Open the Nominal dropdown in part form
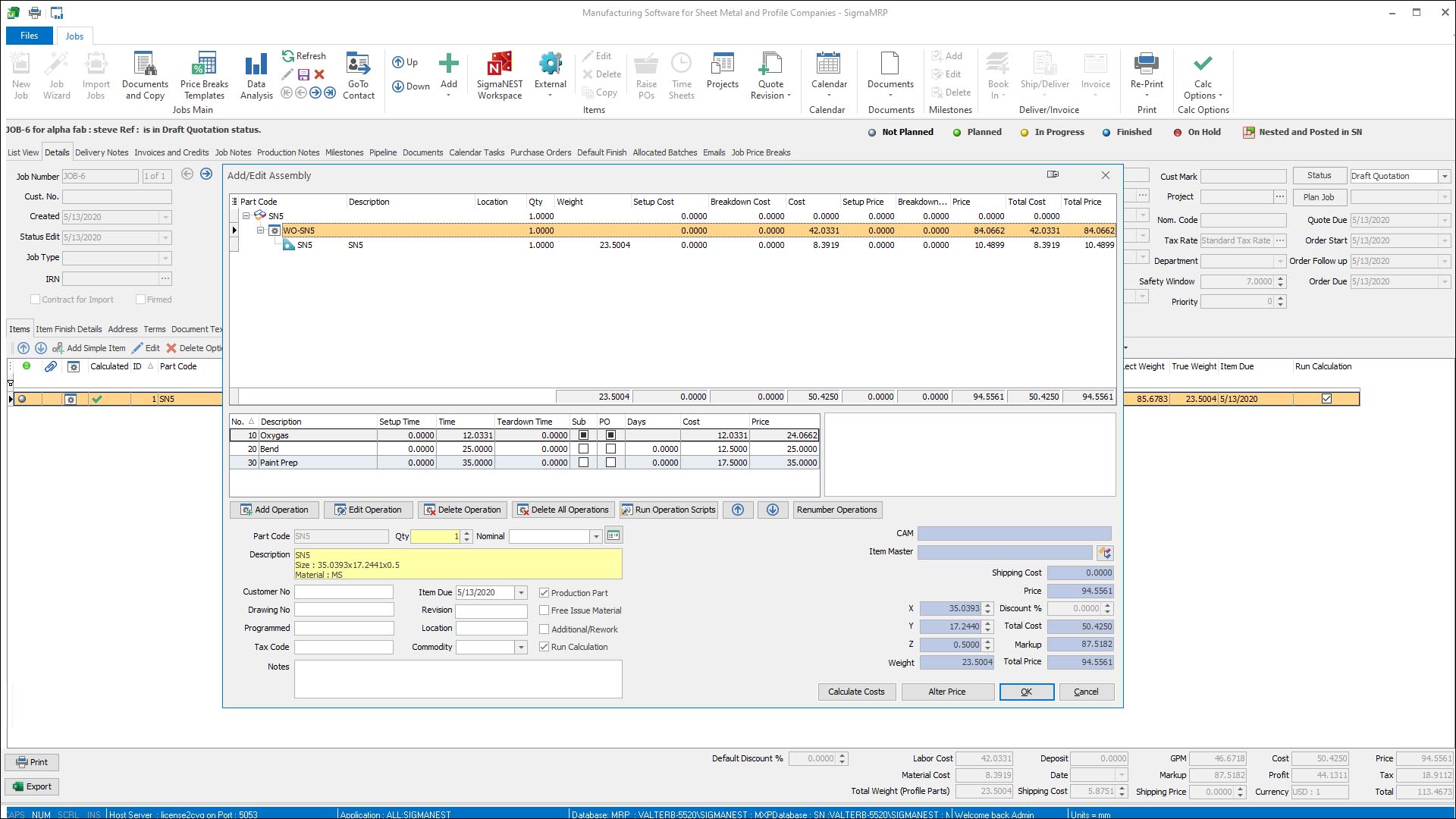 tap(597, 535)
